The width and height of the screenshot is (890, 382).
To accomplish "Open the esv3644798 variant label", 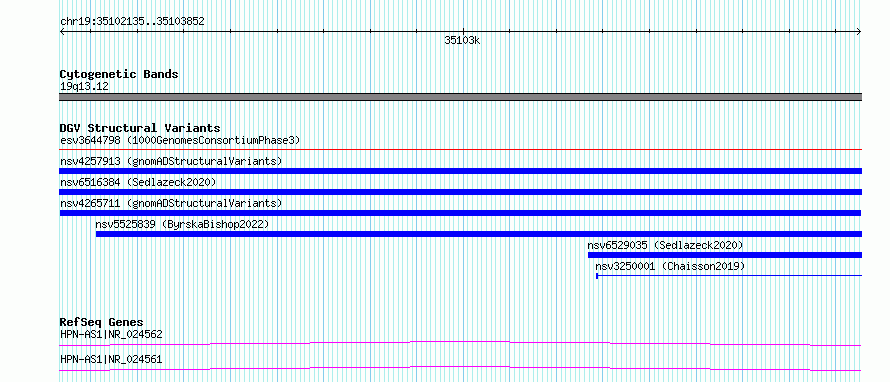I will coord(180,140).
